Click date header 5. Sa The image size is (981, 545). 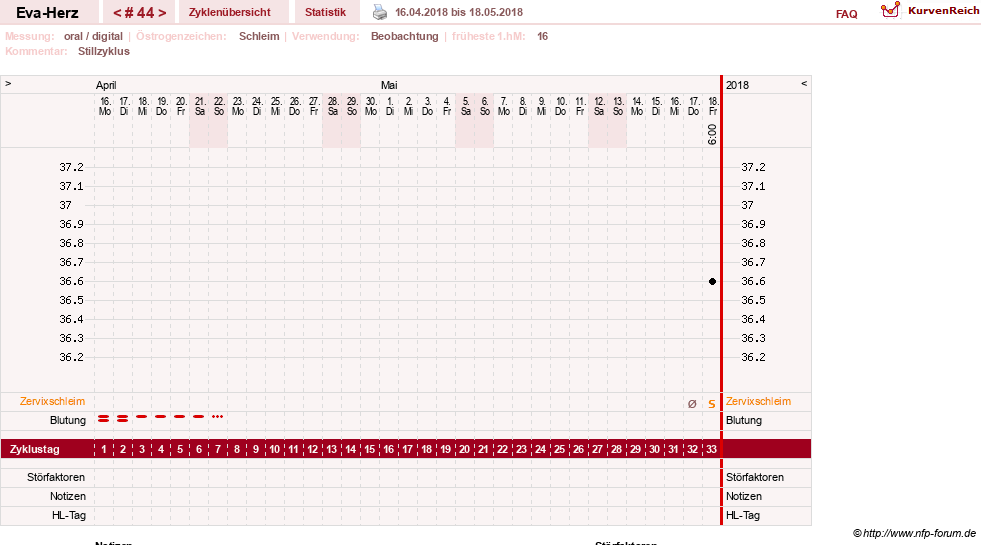pyautogui.click(x=465, y=106)
